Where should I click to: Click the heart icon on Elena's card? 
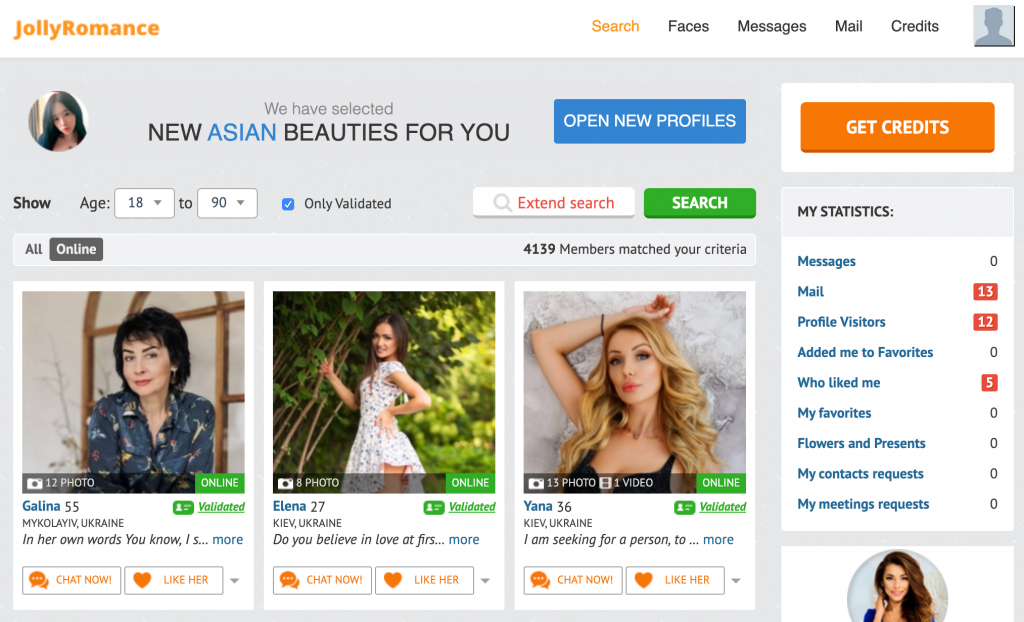[x=392, y=580]
